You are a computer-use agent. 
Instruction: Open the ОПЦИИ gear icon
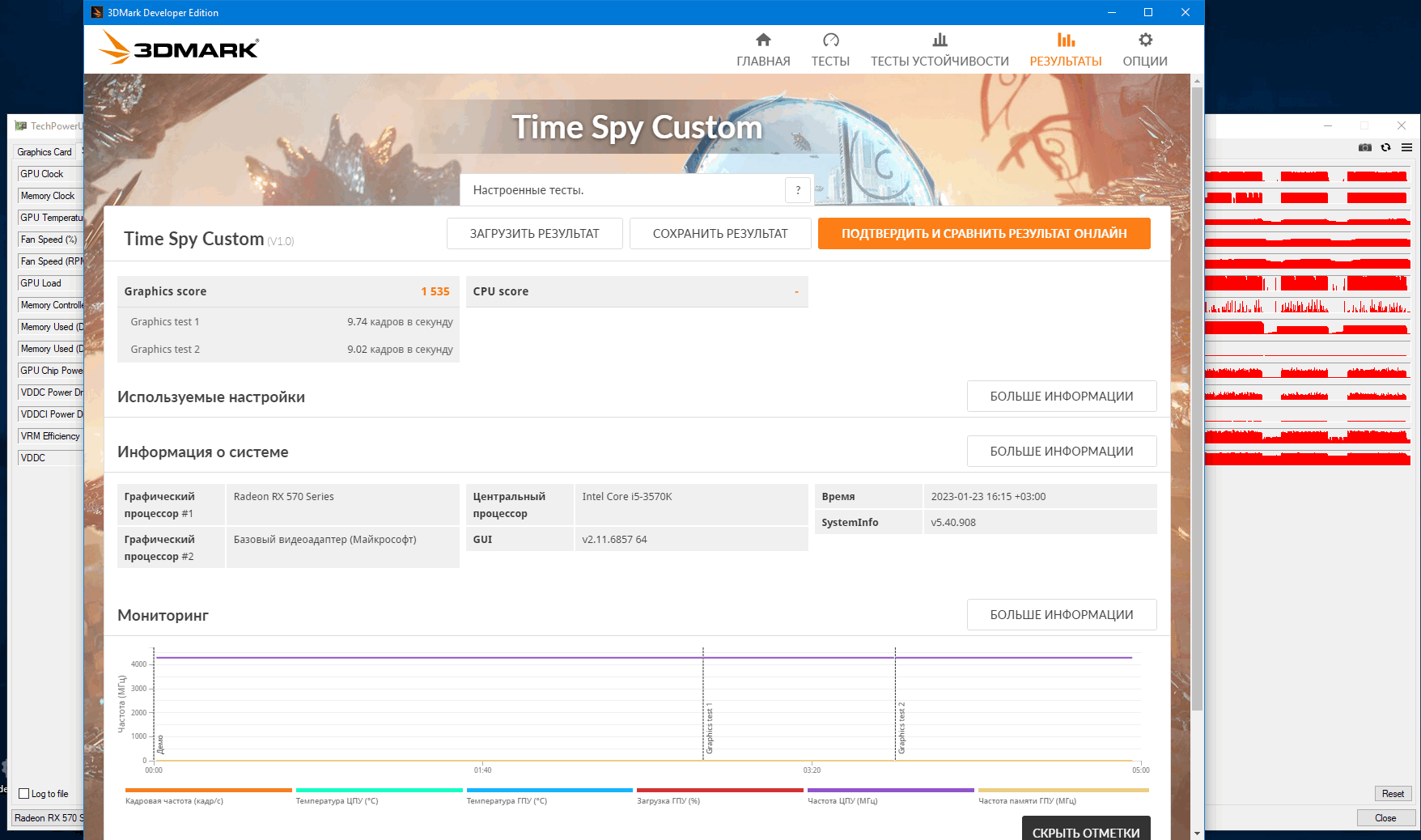(x=1145, y=40)
